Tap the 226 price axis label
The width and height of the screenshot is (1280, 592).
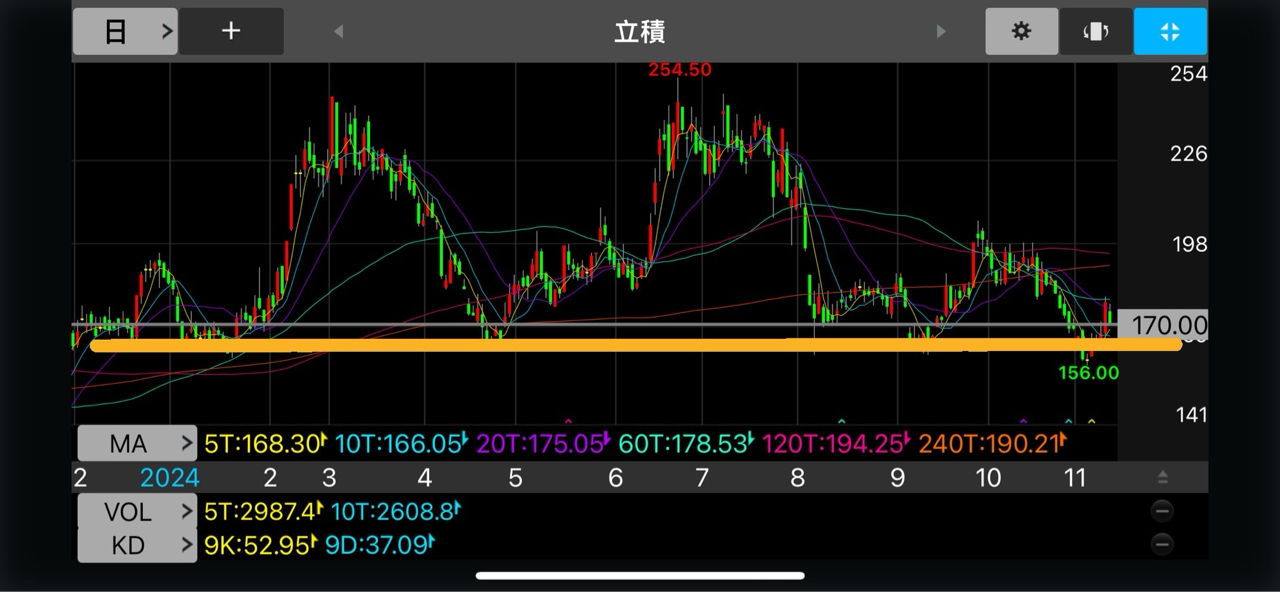click(1189, 154)
